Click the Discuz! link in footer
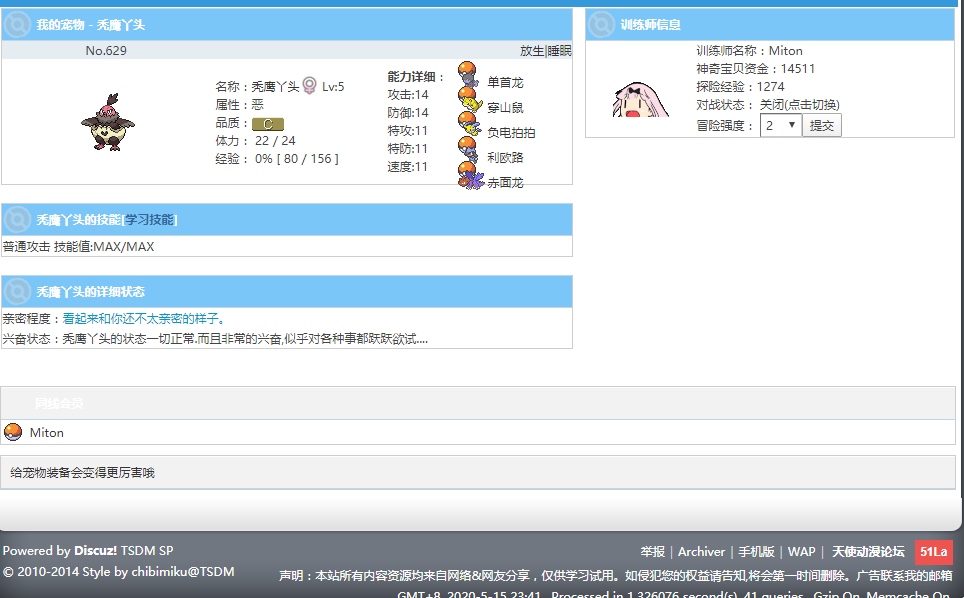The image size is (964, 598). [95, 550]
